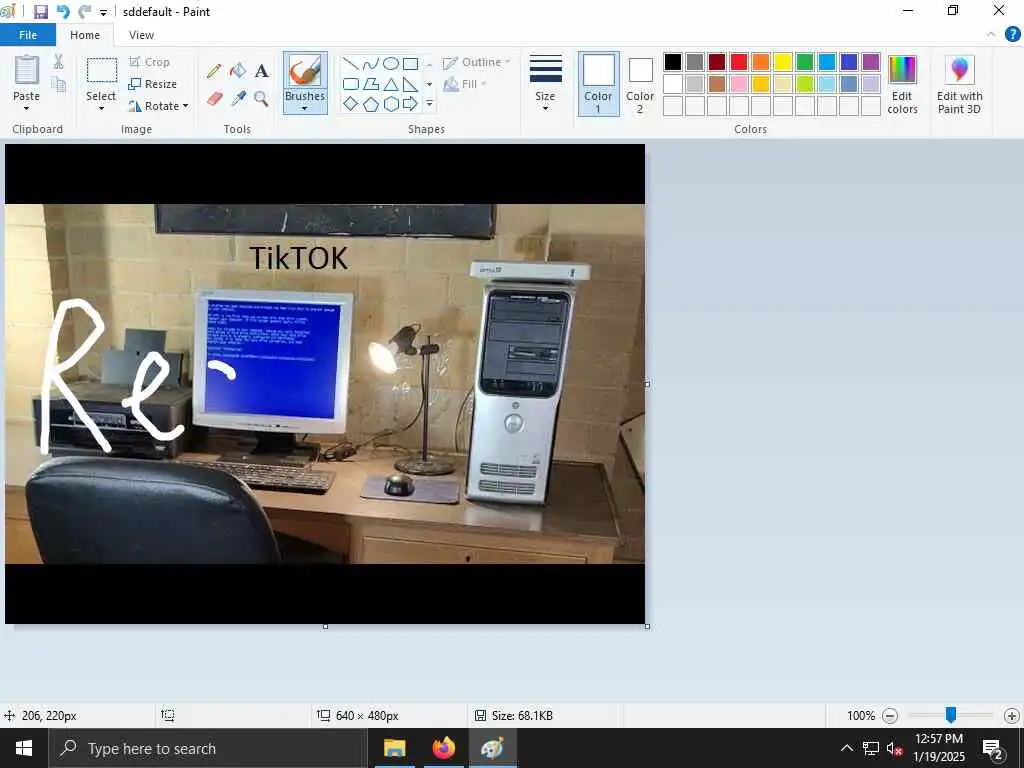The image size is (1024, 768).
Task: Open Firefox from the taskbar
Action: tap(443, 748)
